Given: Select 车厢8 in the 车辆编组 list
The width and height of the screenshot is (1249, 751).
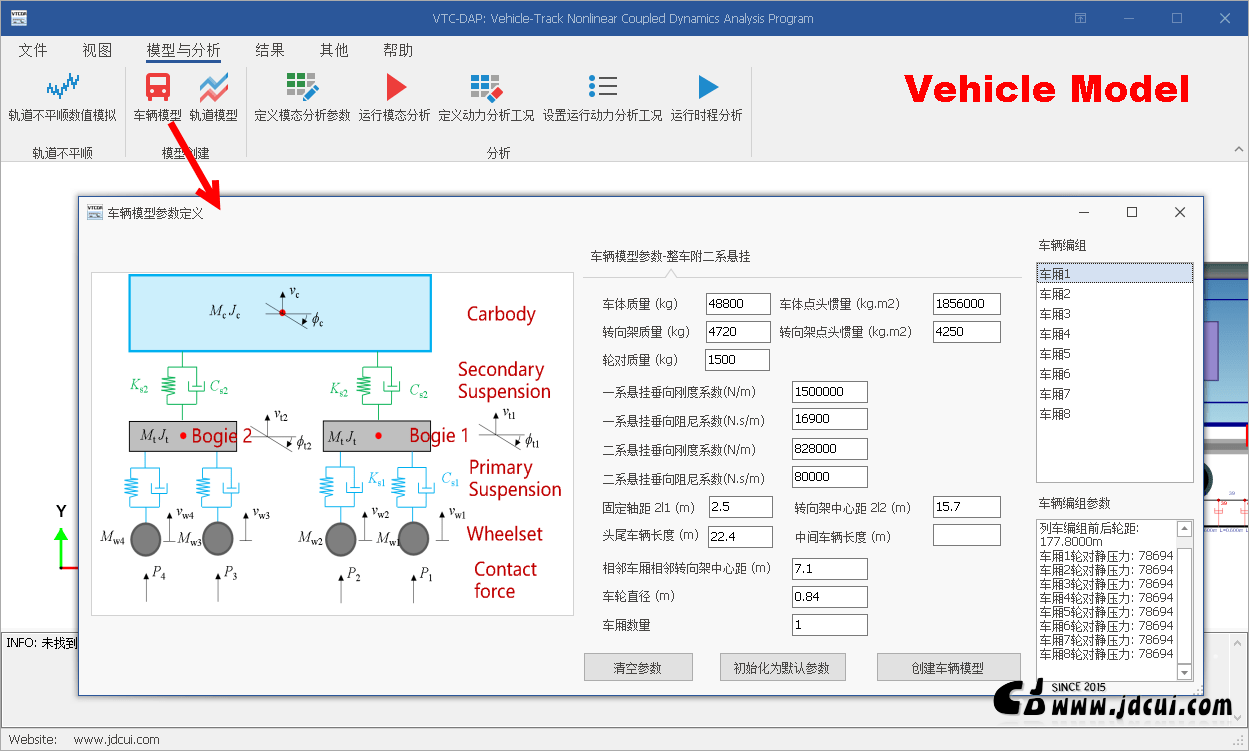Looking at the screenshot, I should pos(1055,414).
